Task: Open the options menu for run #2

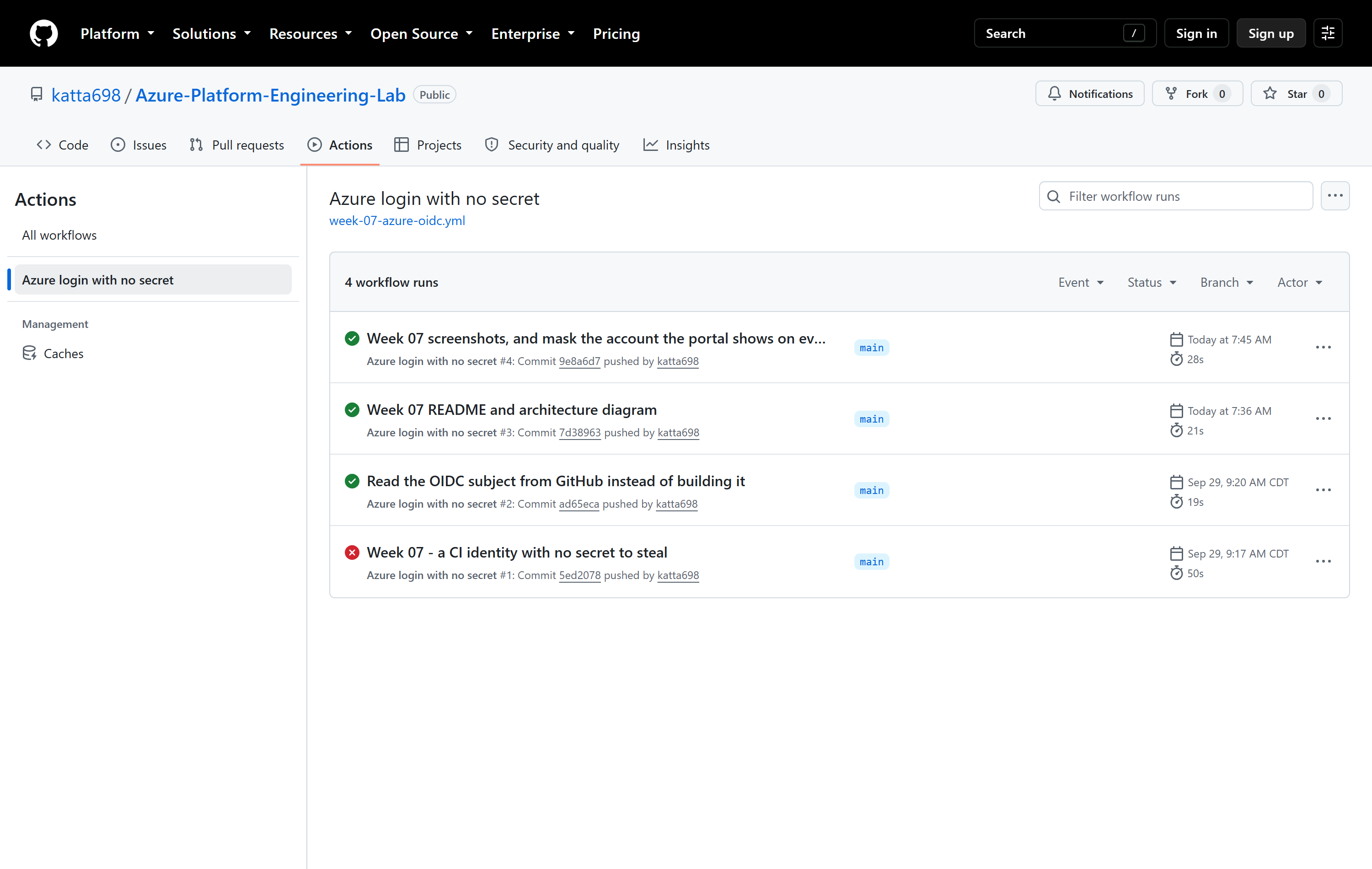Action: pos(1323,490)
